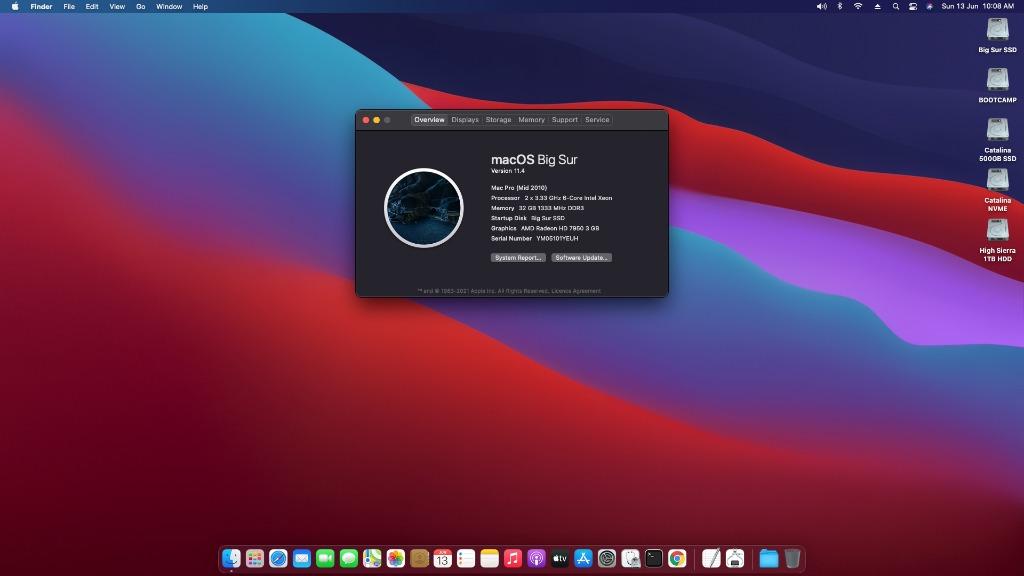Open Control Center in the menu bar
Image resolution: width=1024 pixels, height=576 pixels.
click(x=912, y=7)
